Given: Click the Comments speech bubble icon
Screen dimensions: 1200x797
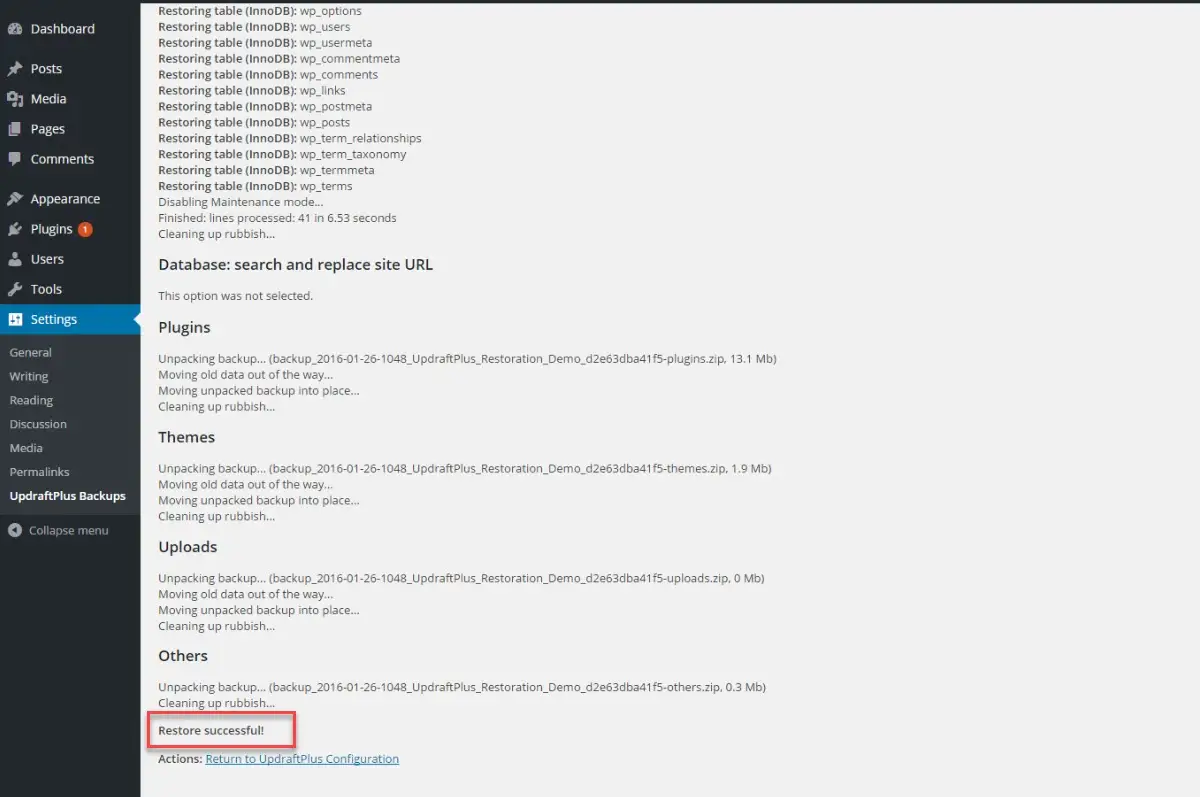Looking at the screenshot, I should (x=15, y=159).
